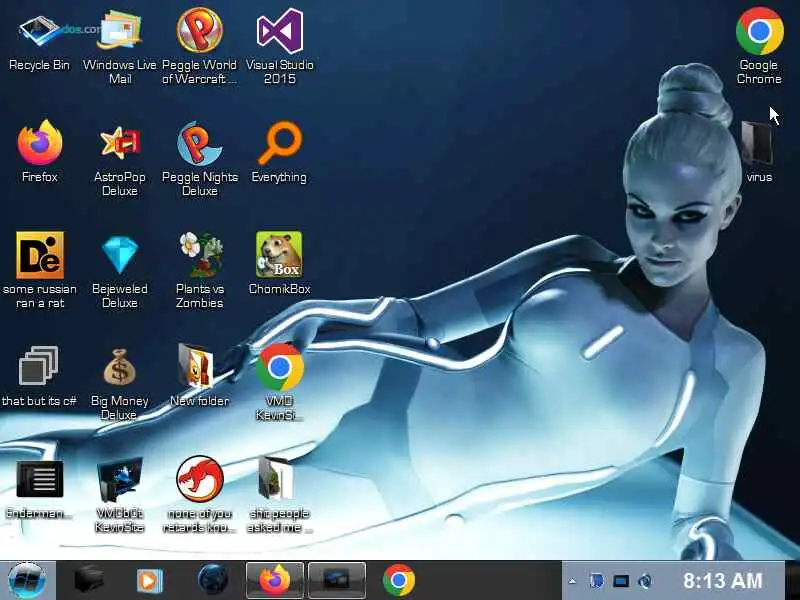
Task: Switch to the dark window taskbar button
Action: click(337, 580)
